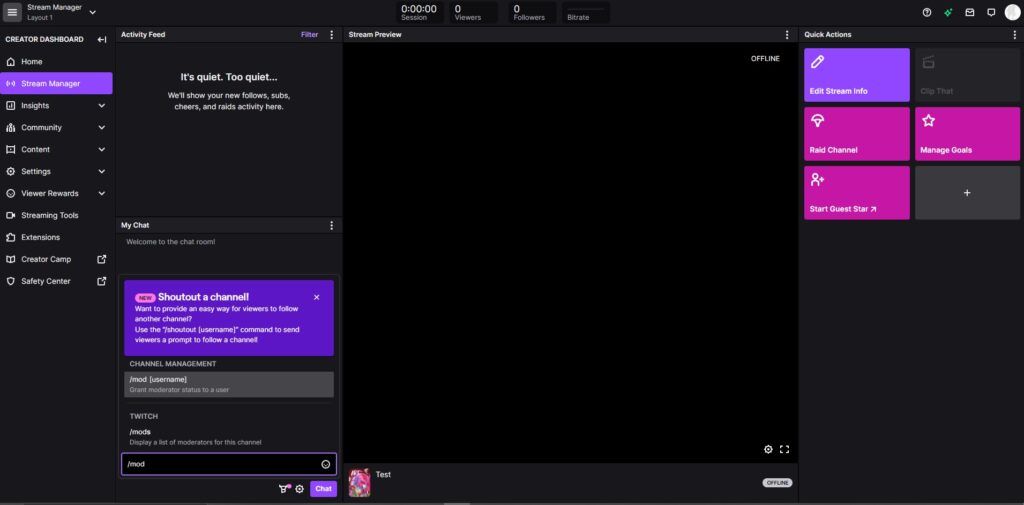Click the Streaming Tools camera icon
Screen dimensions: 1024x505
click(x=10, y=216)
